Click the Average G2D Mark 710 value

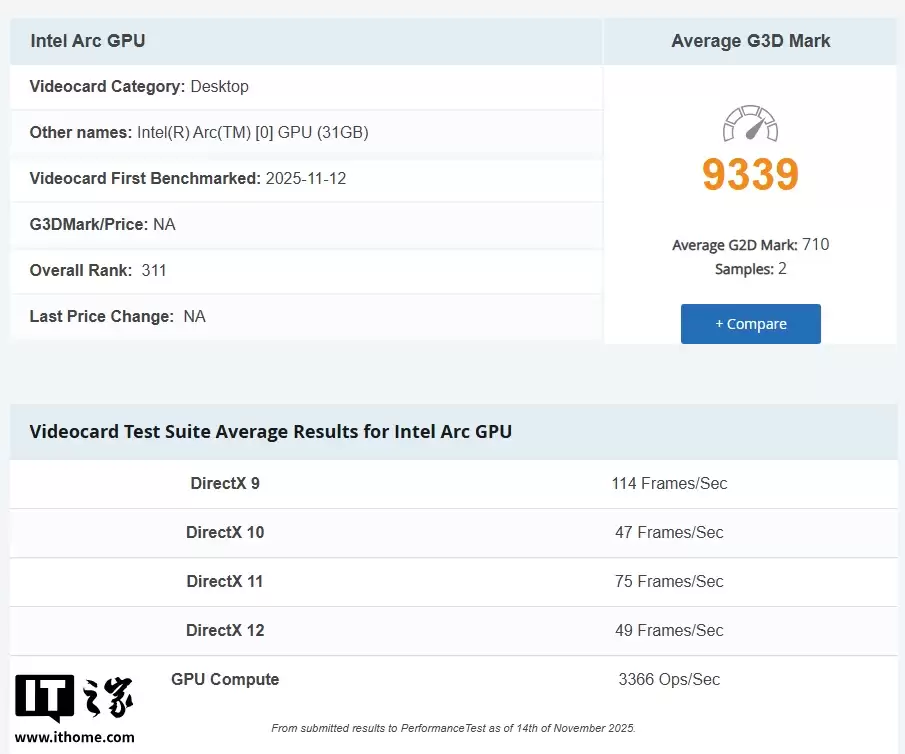point(750,244)
